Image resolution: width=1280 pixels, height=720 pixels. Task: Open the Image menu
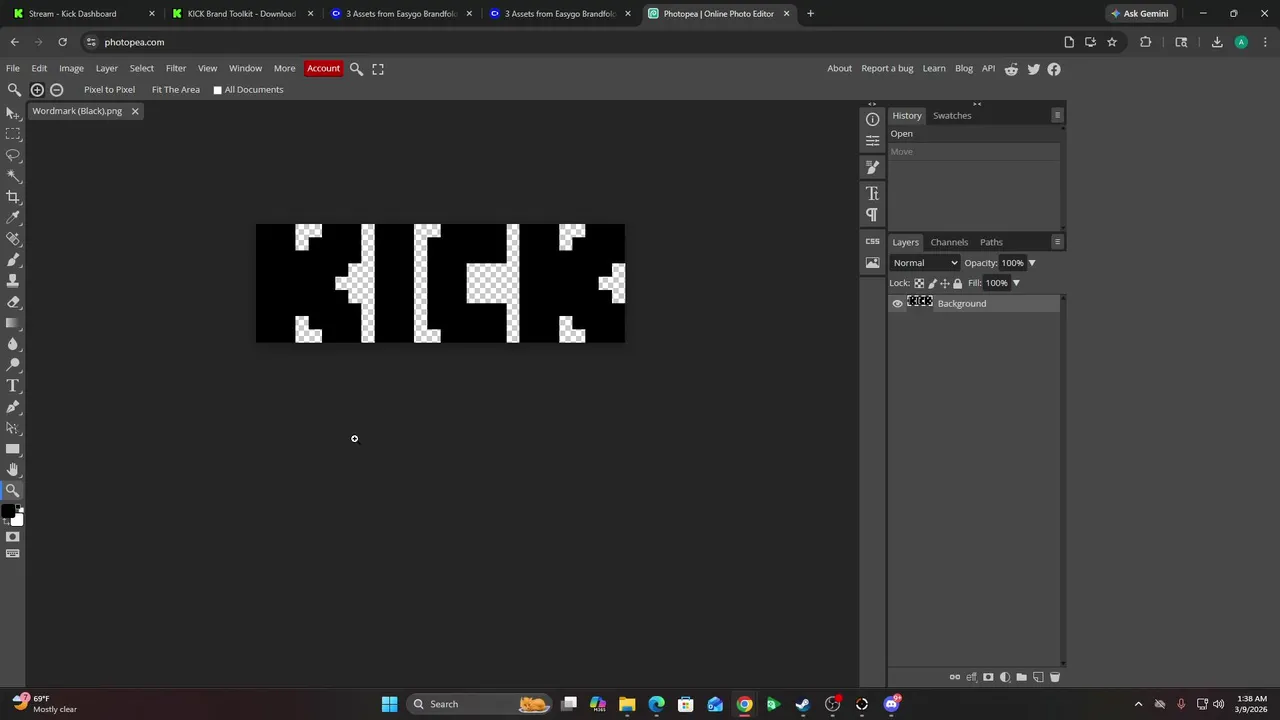(71, 69)
